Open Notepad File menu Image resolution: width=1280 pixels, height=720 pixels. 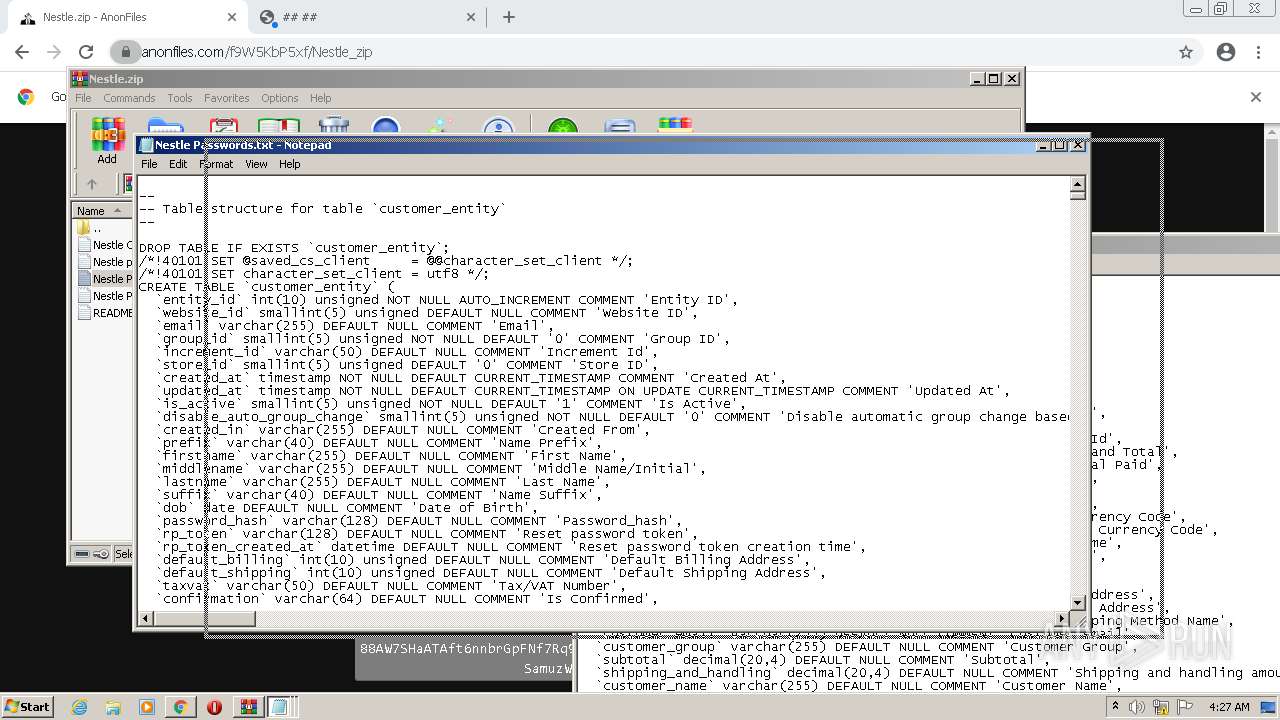pyautogui.click(x=149, y=164)
